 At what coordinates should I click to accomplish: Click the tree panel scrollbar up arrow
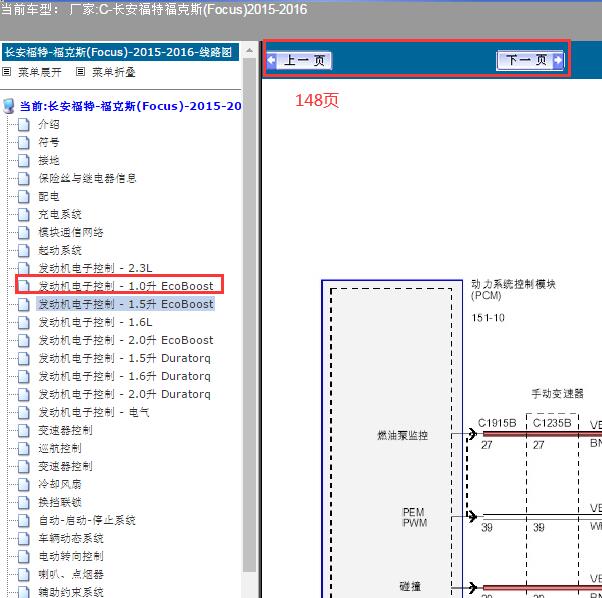[x=250, y=50]
